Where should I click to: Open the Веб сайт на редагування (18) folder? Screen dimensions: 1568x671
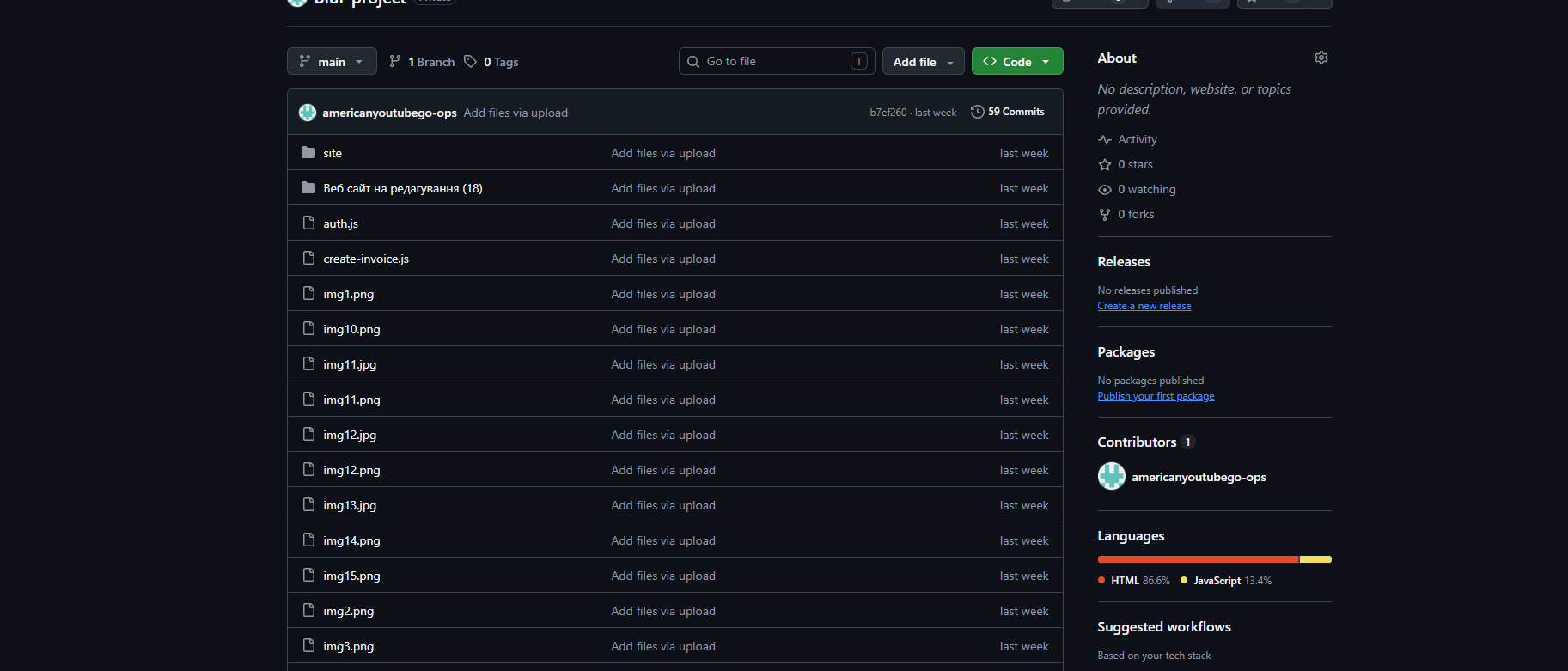coord(403,188)
